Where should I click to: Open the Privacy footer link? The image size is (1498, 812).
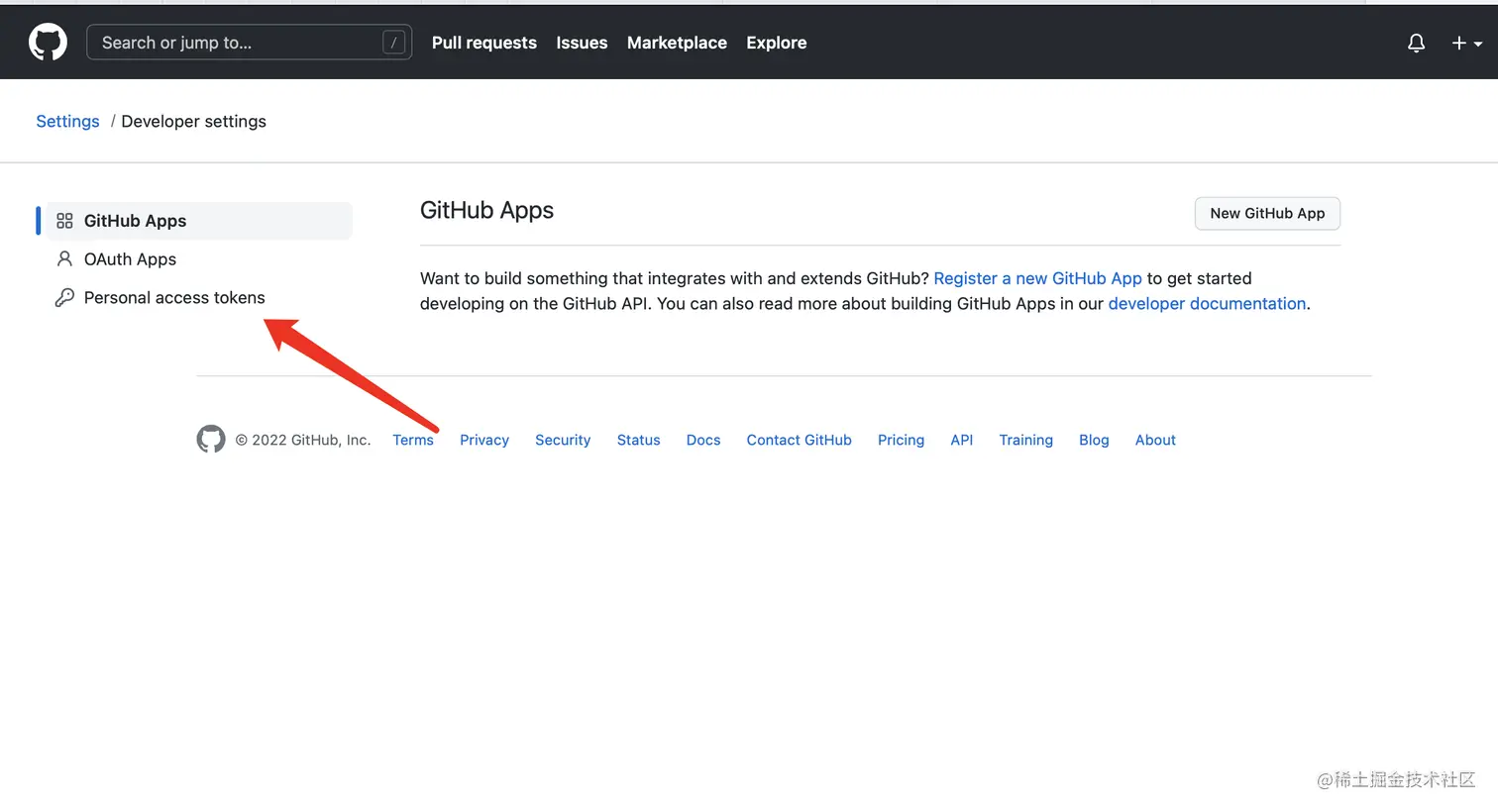tap(484, 440)
